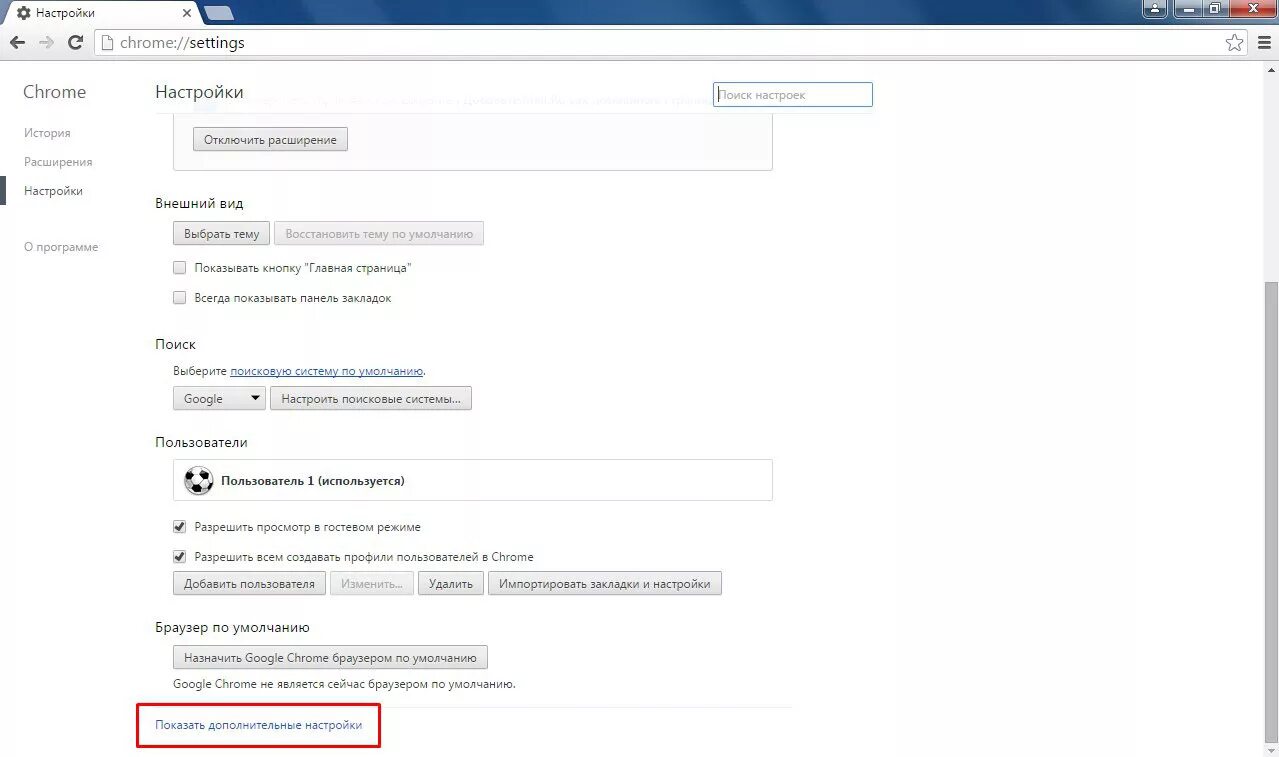Click Импортировать закладки и настройки button

click(x=605, y=584)
